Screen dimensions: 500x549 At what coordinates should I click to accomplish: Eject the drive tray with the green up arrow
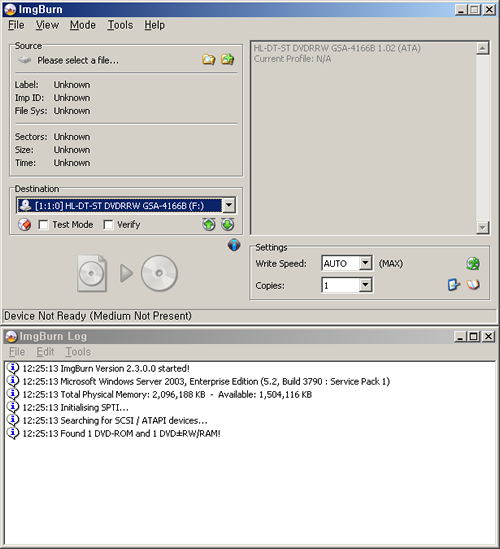[x=209, y=224]
